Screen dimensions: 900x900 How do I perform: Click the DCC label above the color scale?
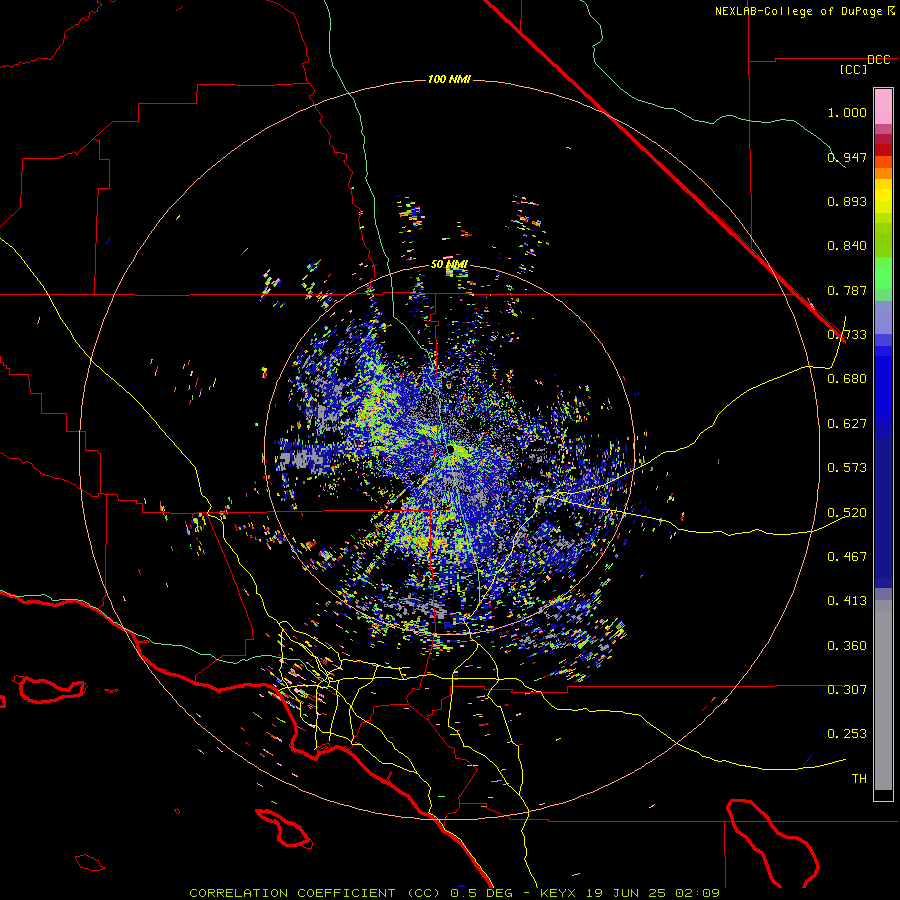point(879,60)
